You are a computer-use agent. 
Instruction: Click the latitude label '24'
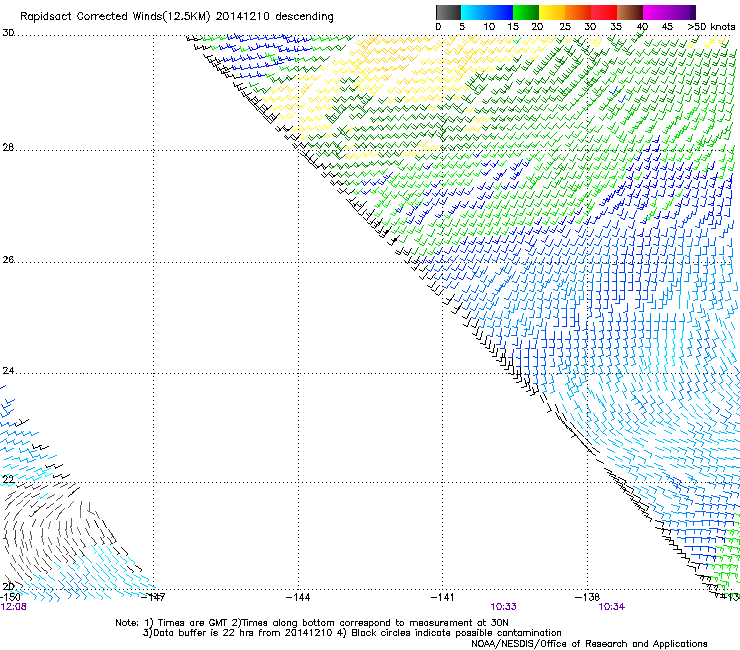(x=8, y=371)
